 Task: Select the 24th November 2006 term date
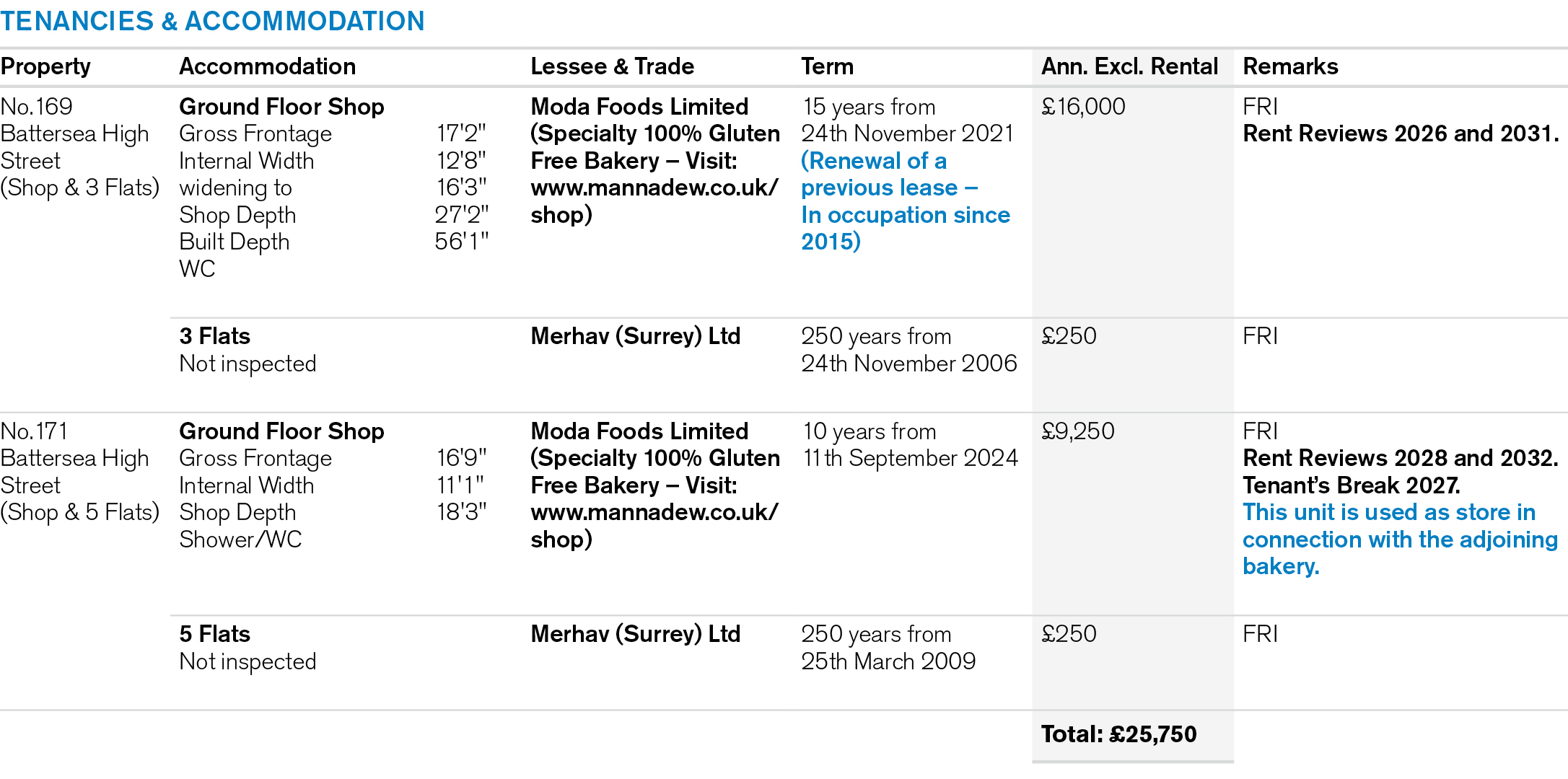pyautogui.click(x=908, y=364)
